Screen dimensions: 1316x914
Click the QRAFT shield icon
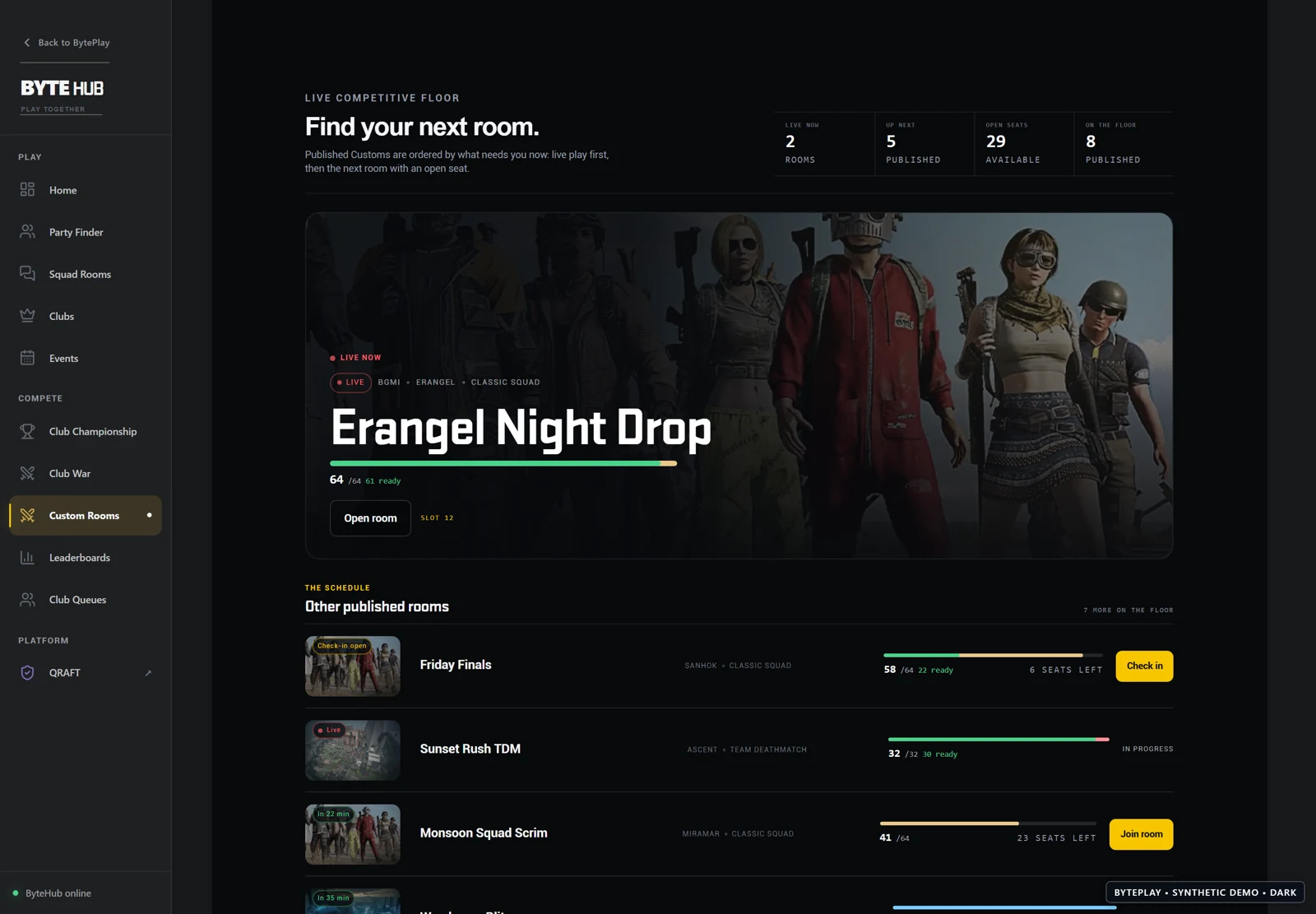[x=27, y=673]
